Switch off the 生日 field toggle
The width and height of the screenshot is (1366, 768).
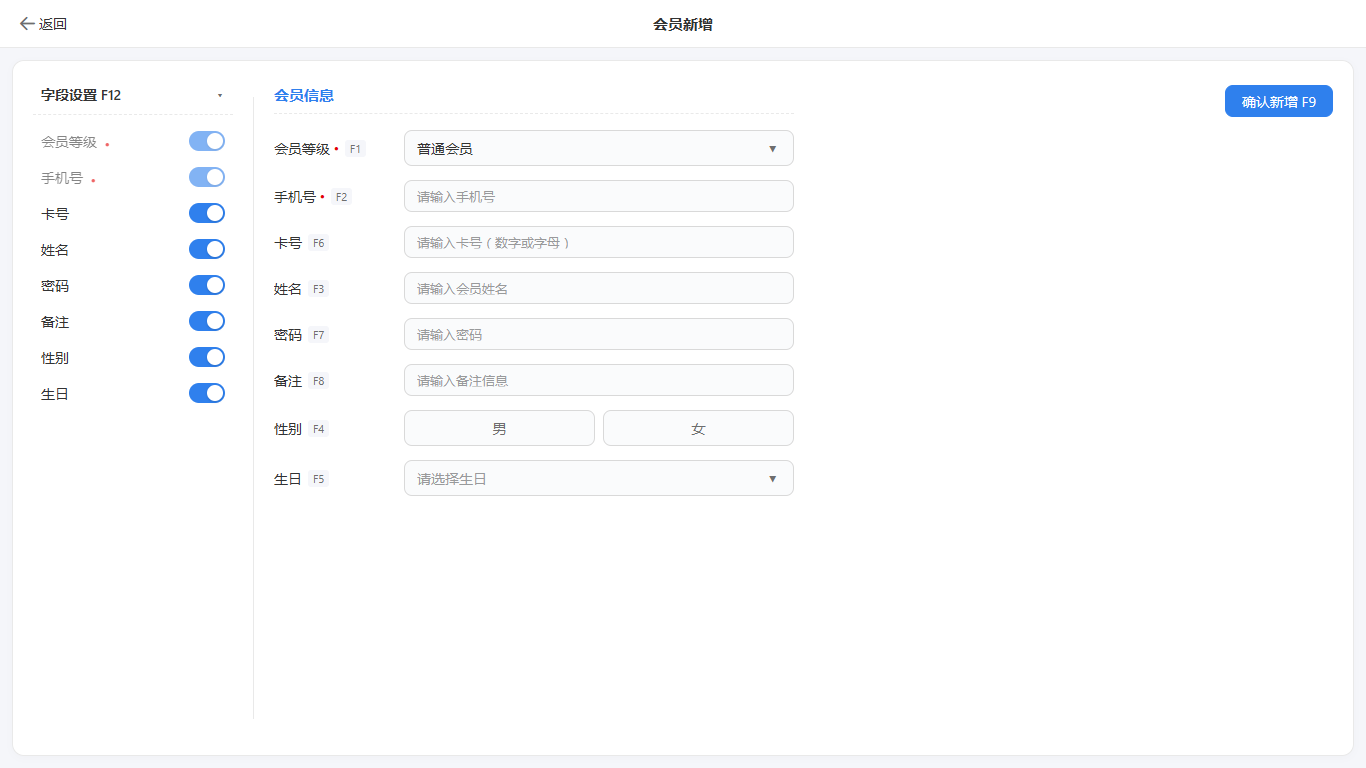point(207,393)
